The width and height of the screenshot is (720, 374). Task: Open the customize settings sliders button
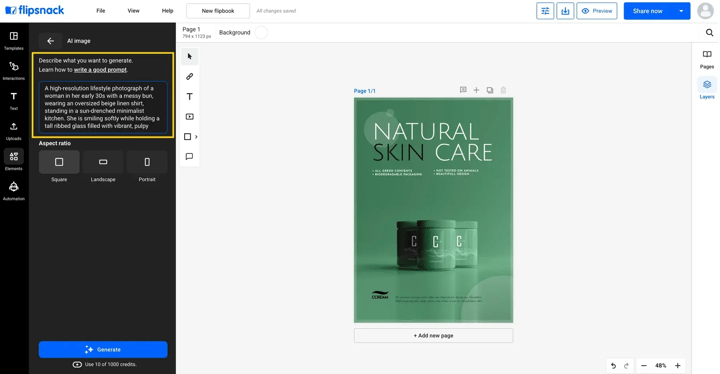pos(545,11)
